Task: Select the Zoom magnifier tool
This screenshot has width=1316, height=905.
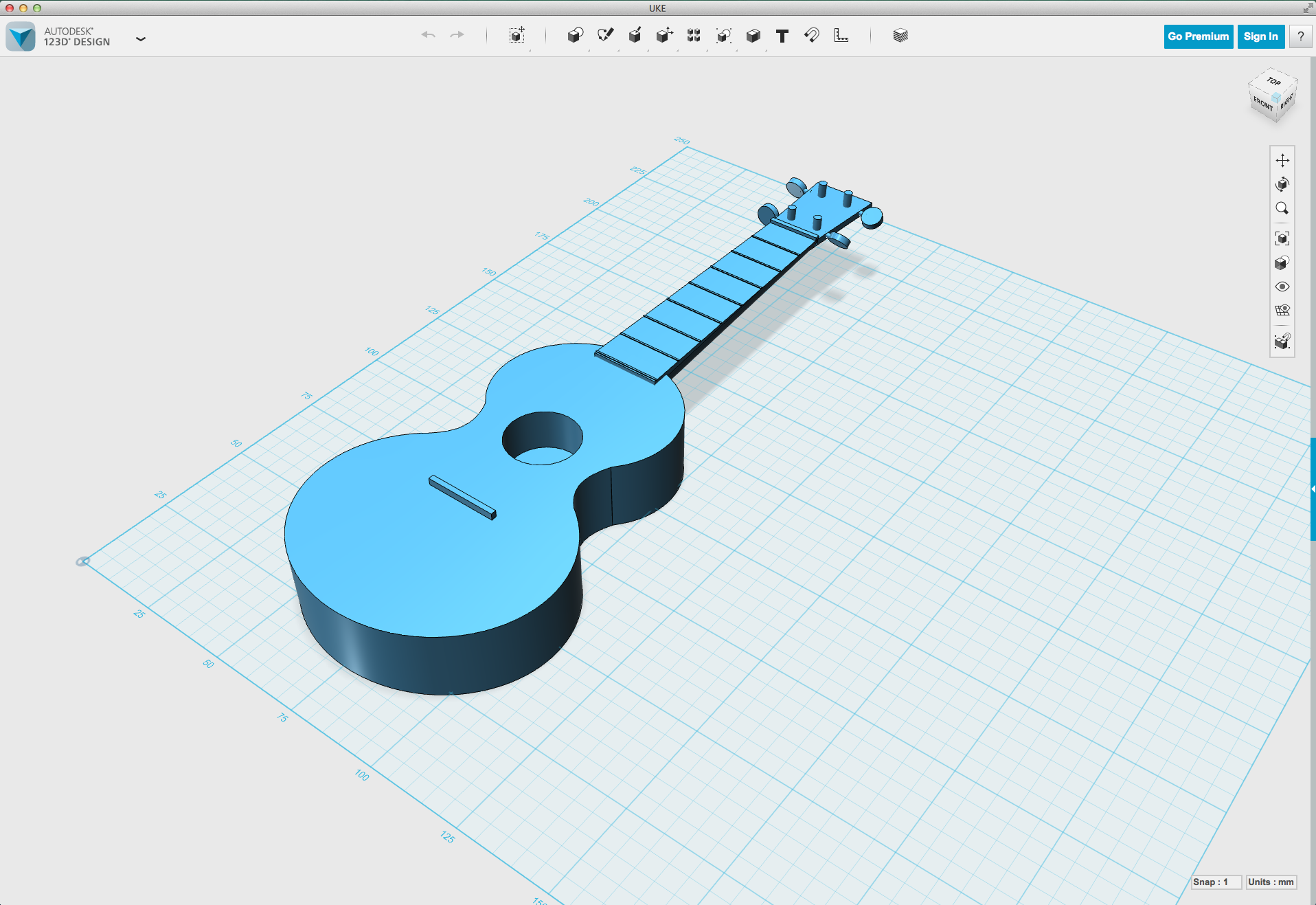Action: 1282,208
